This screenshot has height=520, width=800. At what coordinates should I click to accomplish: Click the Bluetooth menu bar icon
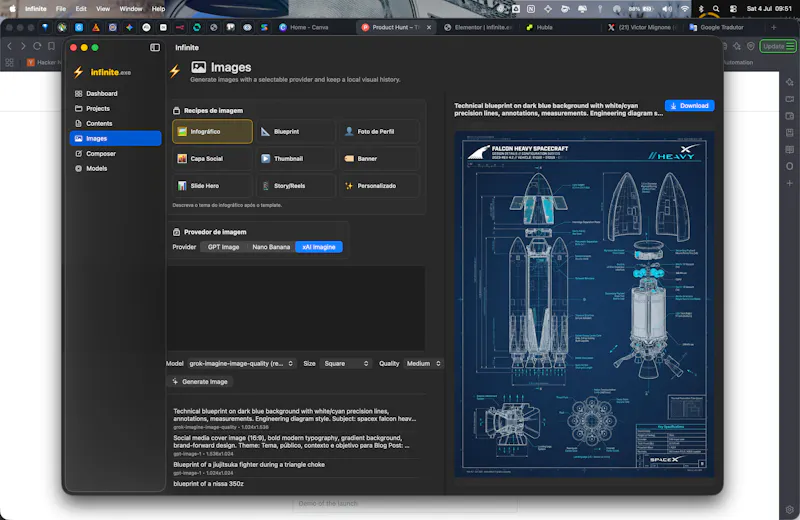coord(701,9)
